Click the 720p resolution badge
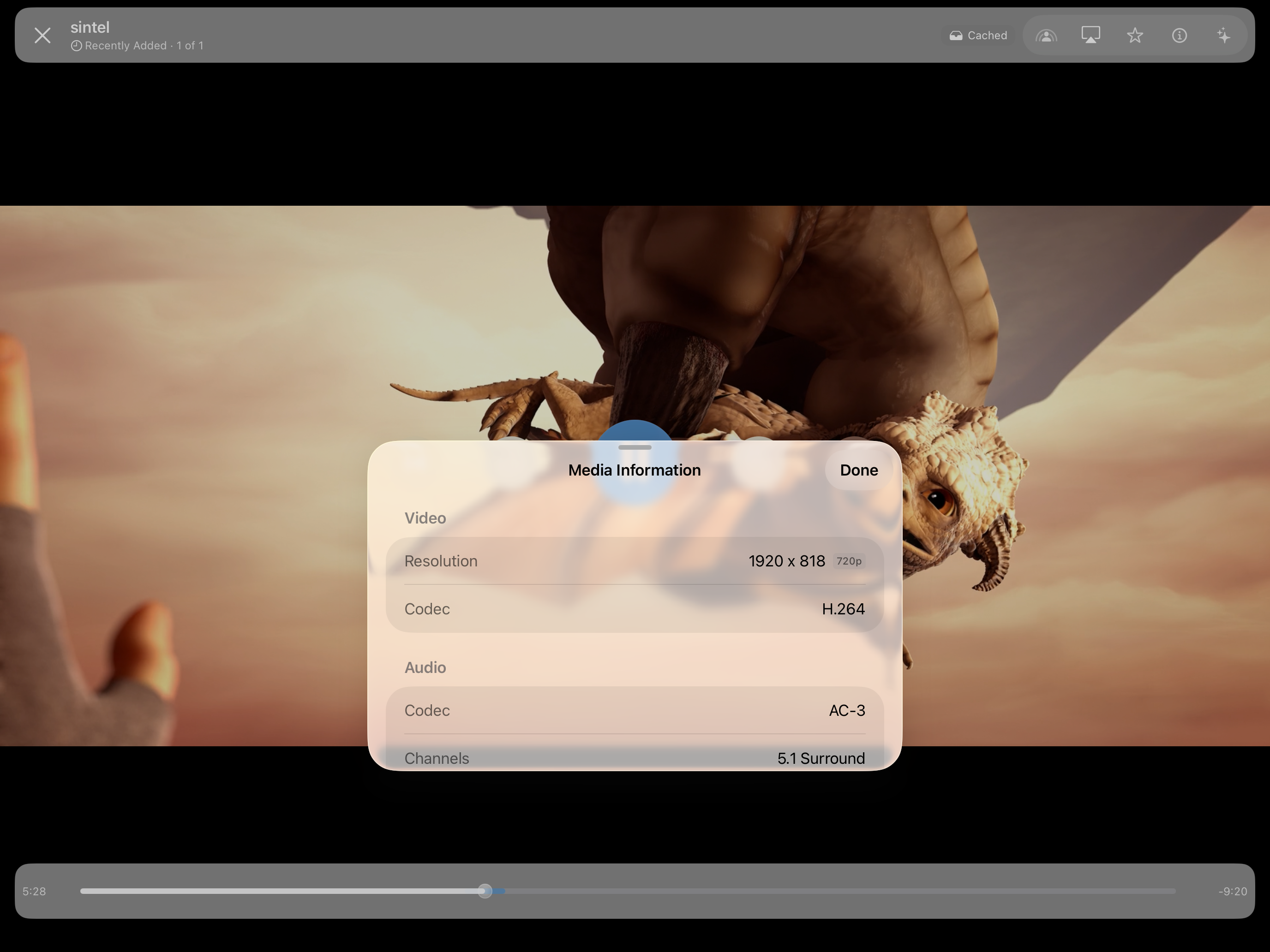The width and height of the screenshot is (1270, 952). 849,561
